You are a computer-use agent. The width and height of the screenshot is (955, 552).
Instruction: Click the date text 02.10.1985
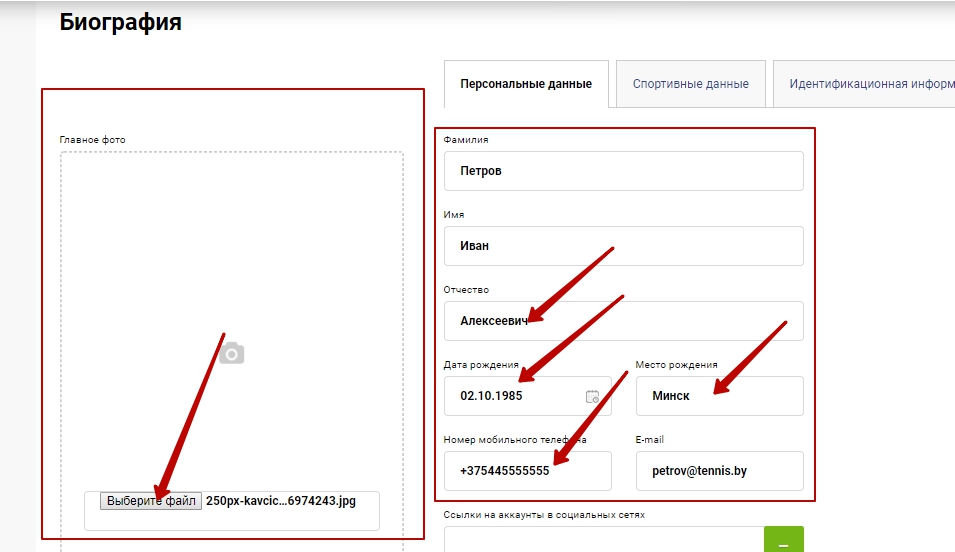(x=491, y=396)
